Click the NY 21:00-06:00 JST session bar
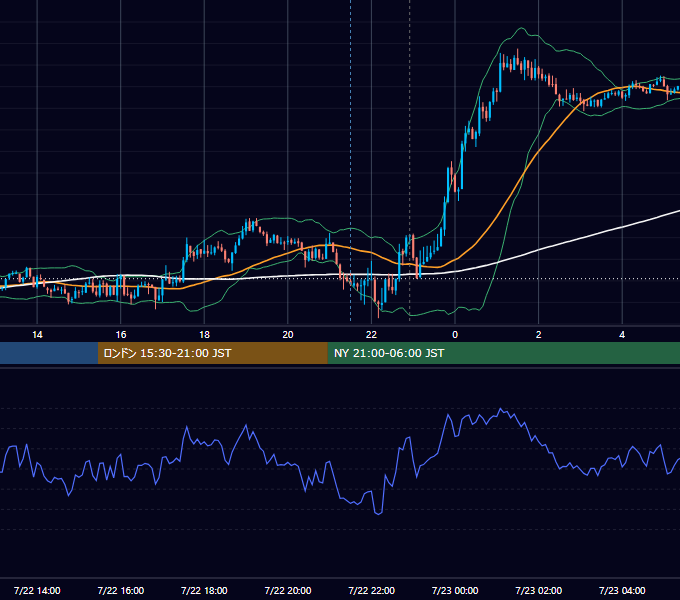The image size is (680, 600). point(503,353)
